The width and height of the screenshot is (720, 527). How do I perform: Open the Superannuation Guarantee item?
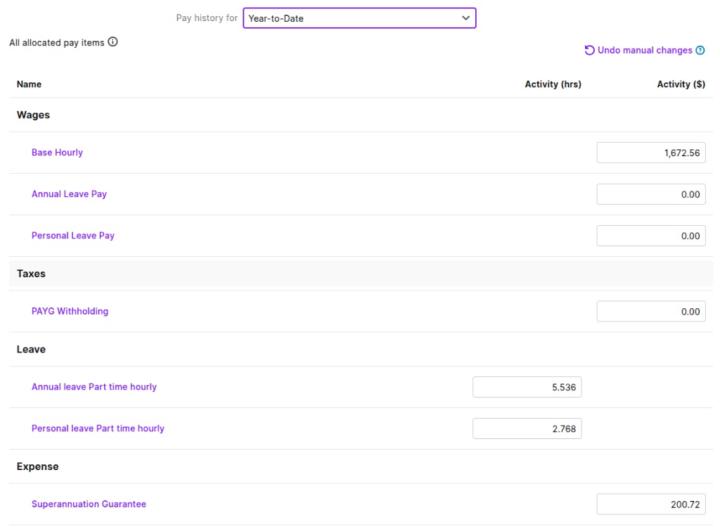pyautogui.click(x=88, y=504)
